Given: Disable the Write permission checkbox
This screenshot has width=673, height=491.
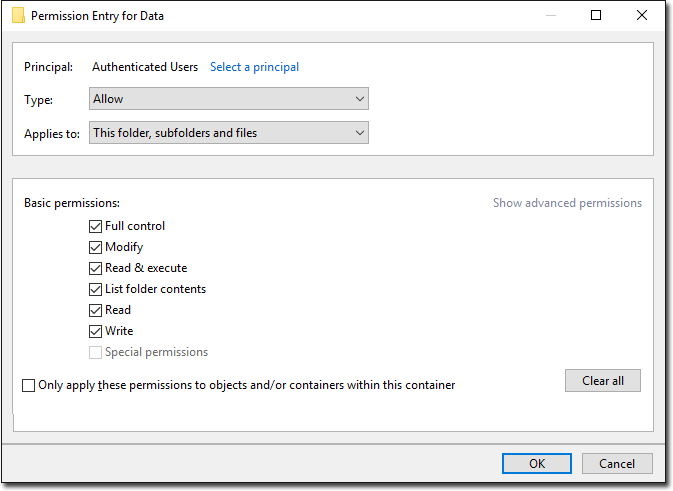Looking at the screenshot, I should click(95, 331).
